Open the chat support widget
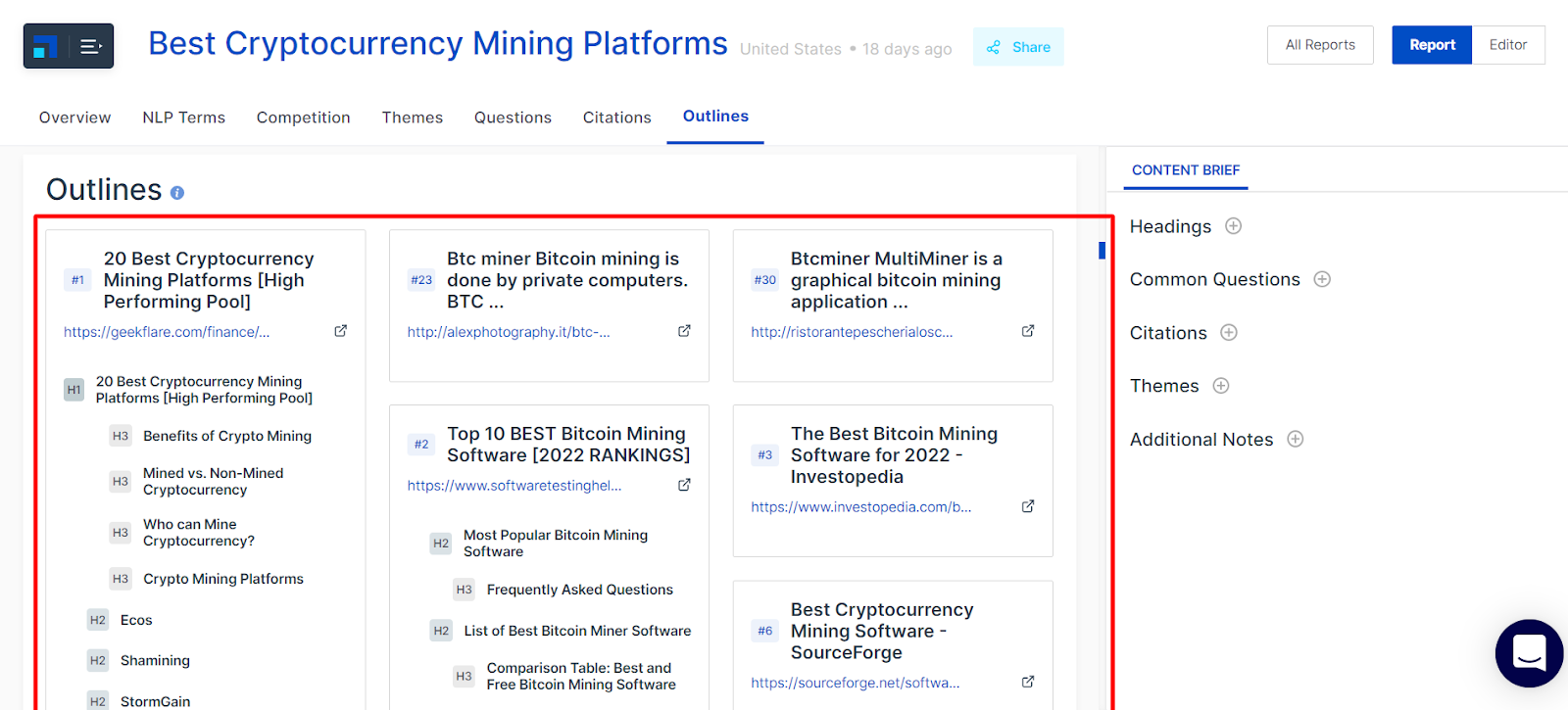 pos(1529,653)
